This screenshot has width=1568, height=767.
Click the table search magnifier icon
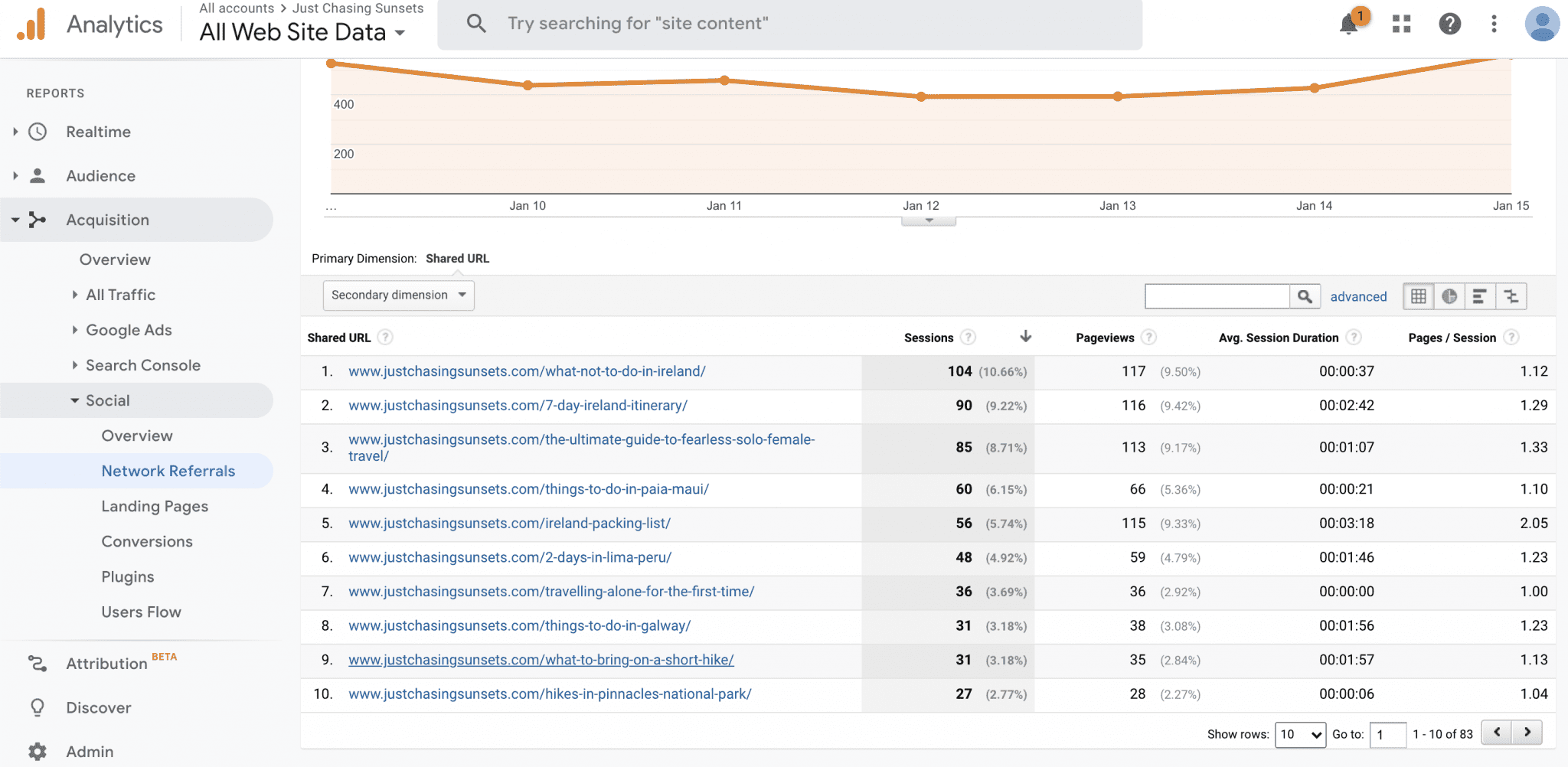point(1305,295)
